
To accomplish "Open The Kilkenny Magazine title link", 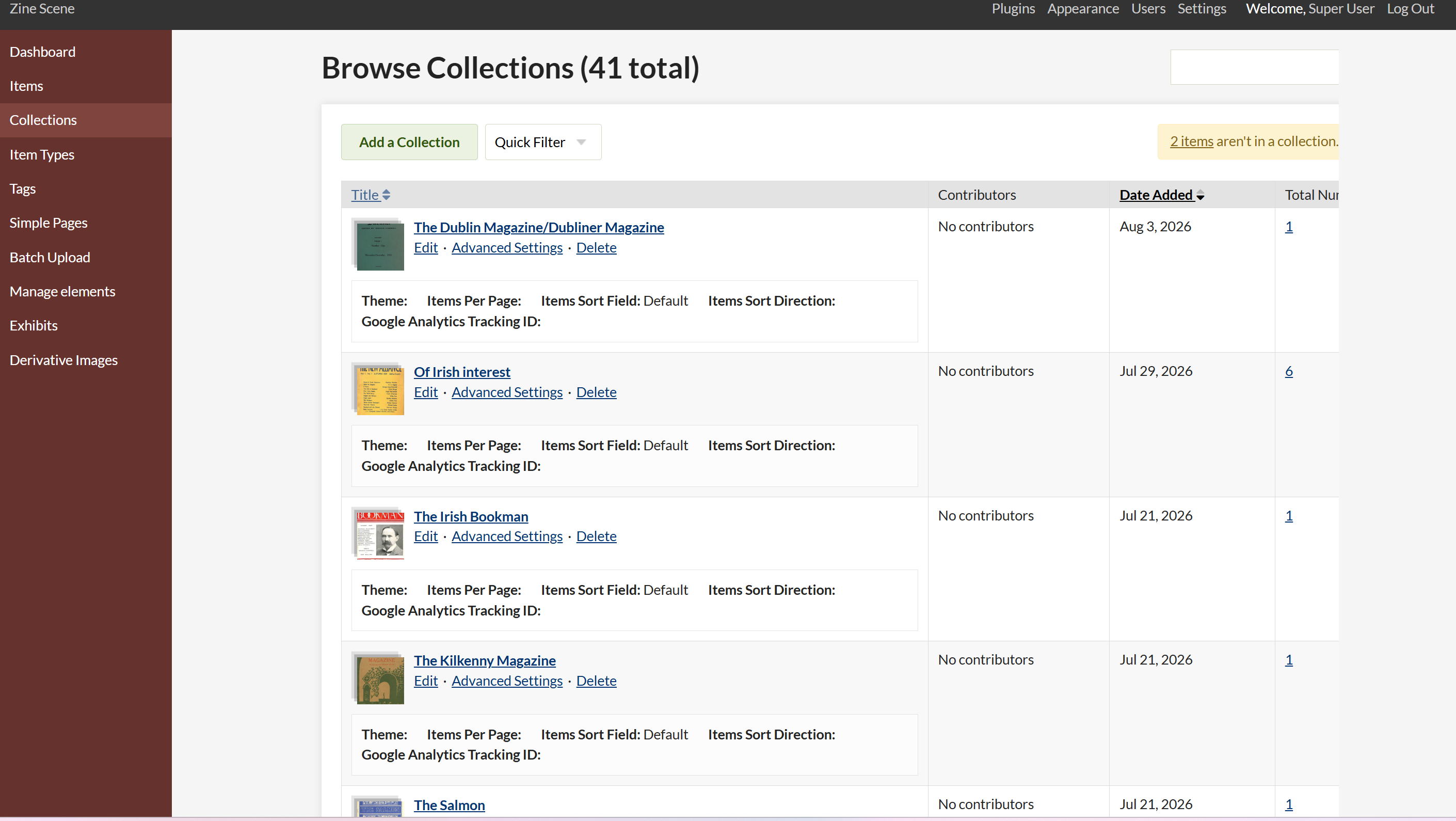I will [x=485, y=661].
